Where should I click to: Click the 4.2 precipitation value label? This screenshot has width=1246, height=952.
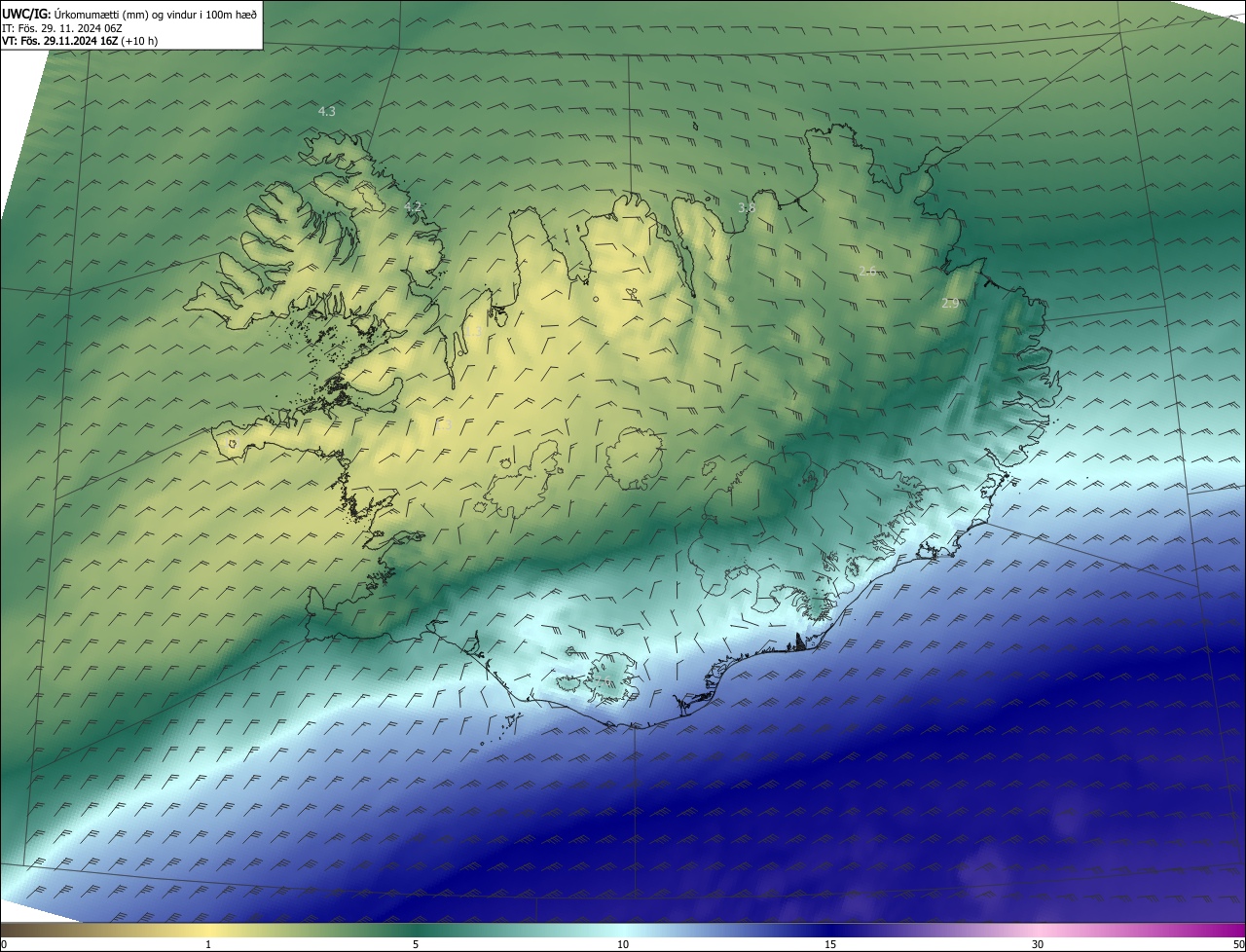pyautogui.click(x=413, y=206)
